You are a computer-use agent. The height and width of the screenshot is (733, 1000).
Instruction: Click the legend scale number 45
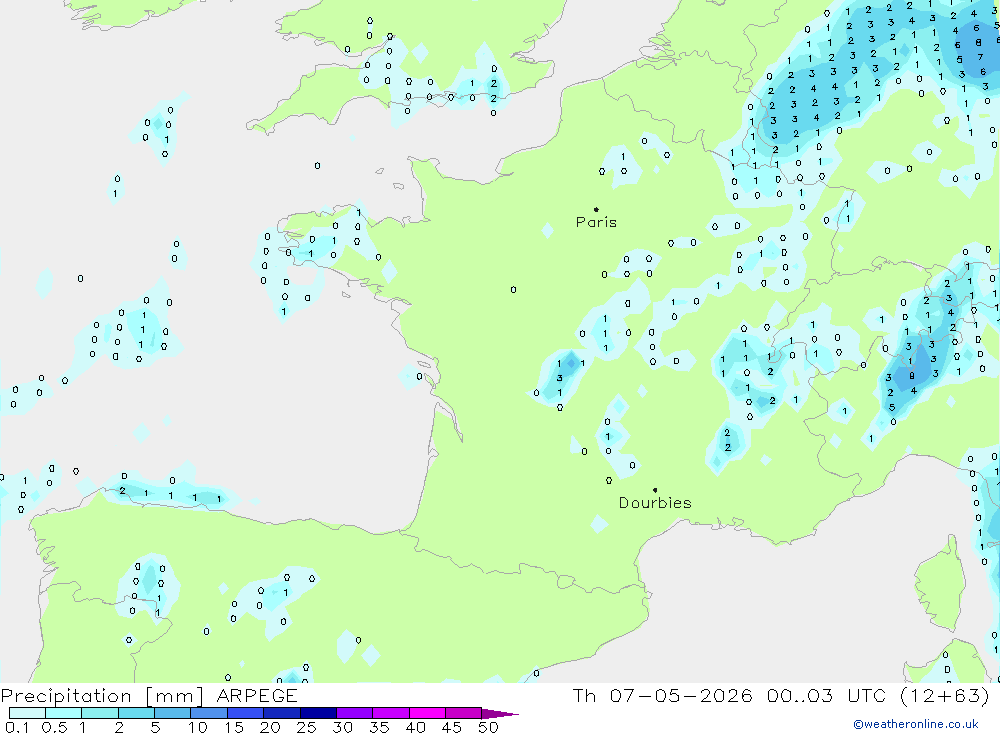(x=452, y=727)
